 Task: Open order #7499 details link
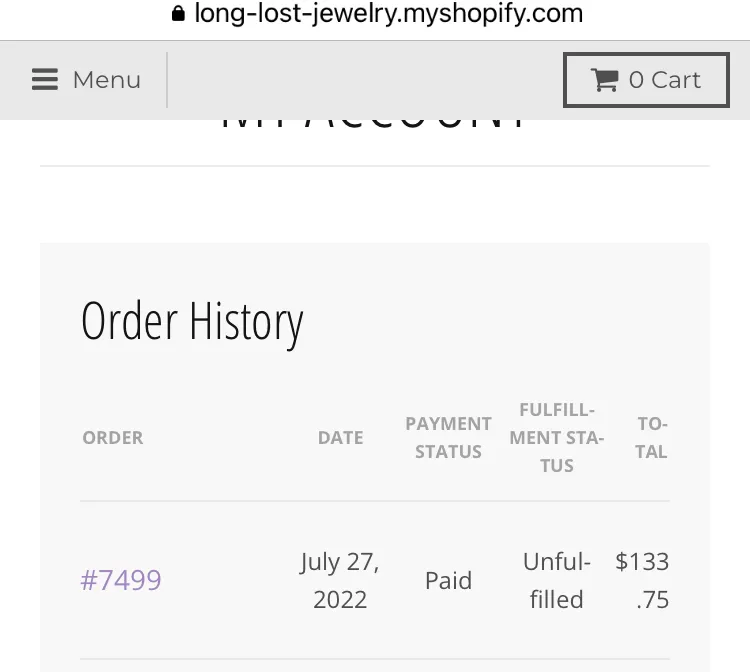point(121,580)
